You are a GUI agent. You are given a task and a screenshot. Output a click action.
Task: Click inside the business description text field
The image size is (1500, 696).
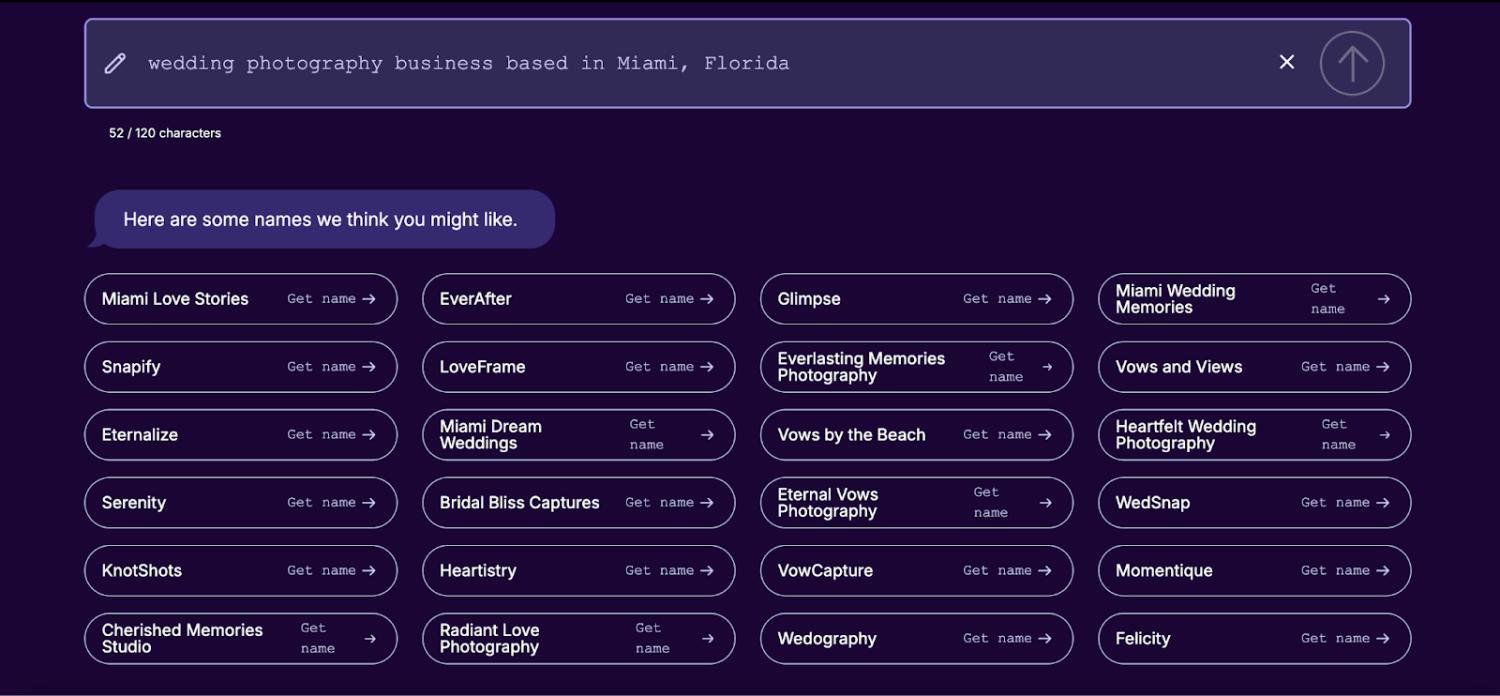(x=700, y=63)
